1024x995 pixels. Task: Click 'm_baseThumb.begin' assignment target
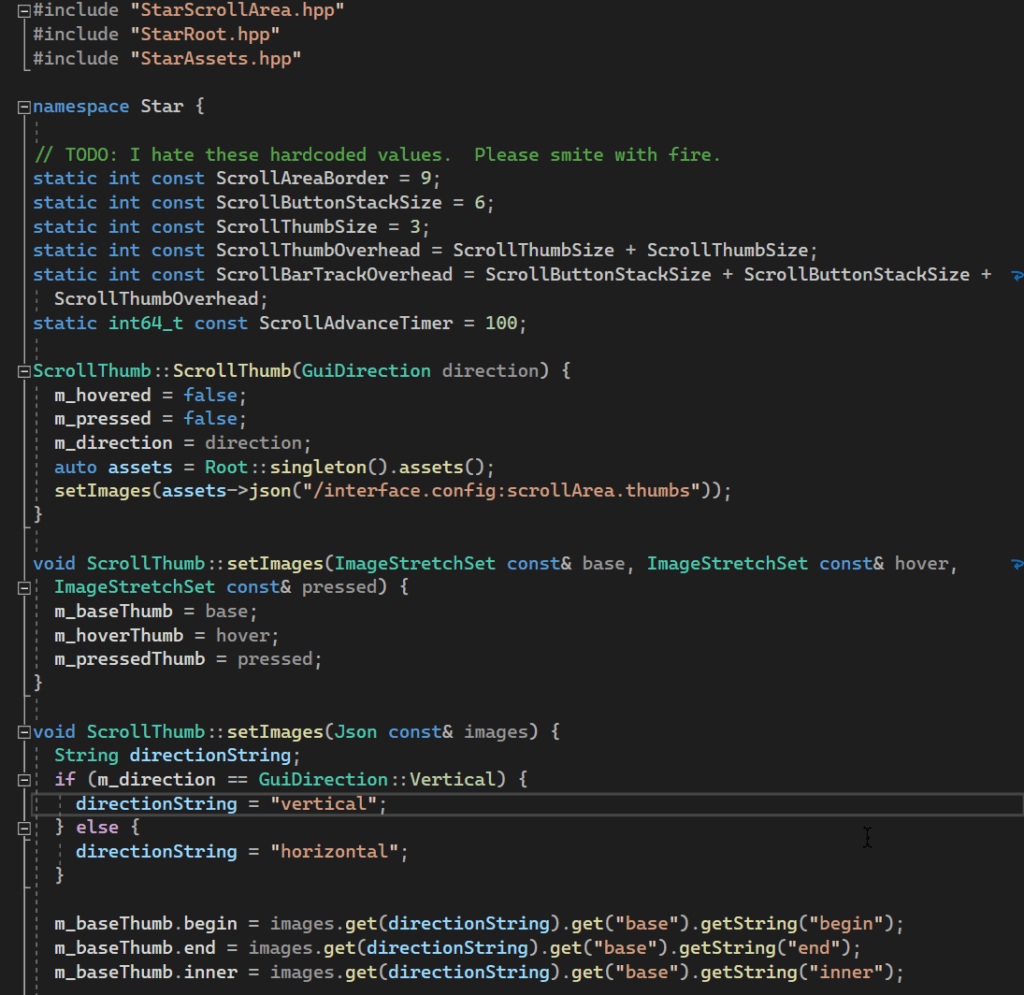146,923
